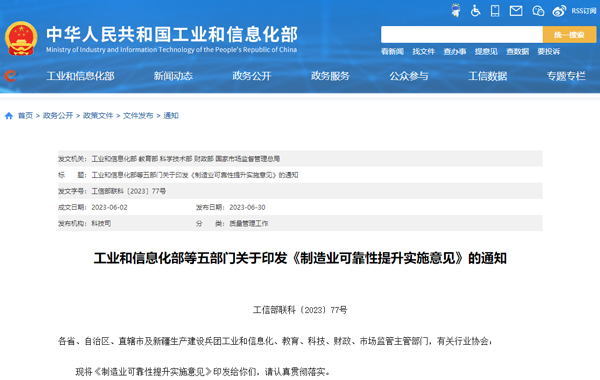Open the 新闻动态 nav menu
600x380 pixels.
pos(173,76)
